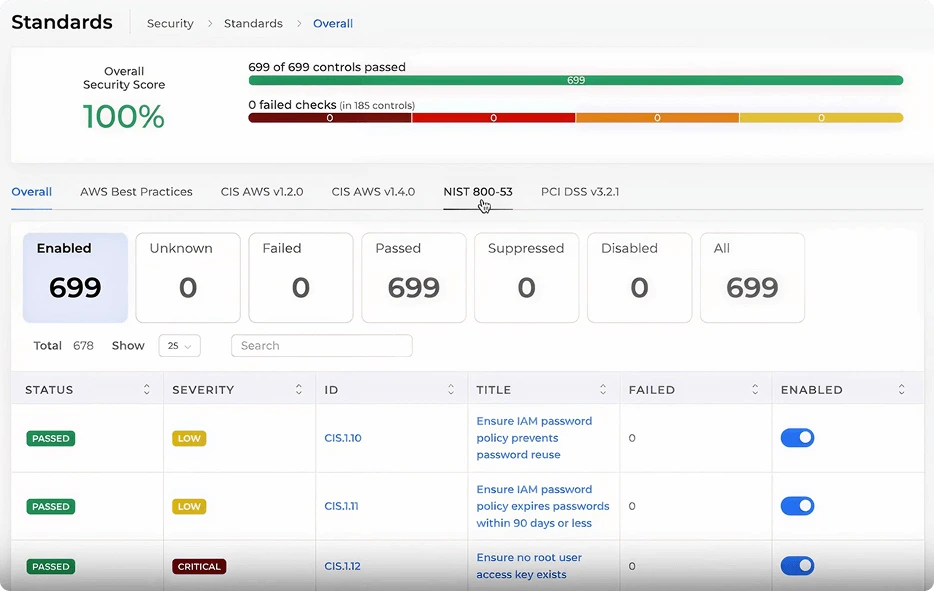The width and height of the screenshot is (934, 591).
Task: Open the Show 25 rows dropdown
Action: (x=179, y=346)
